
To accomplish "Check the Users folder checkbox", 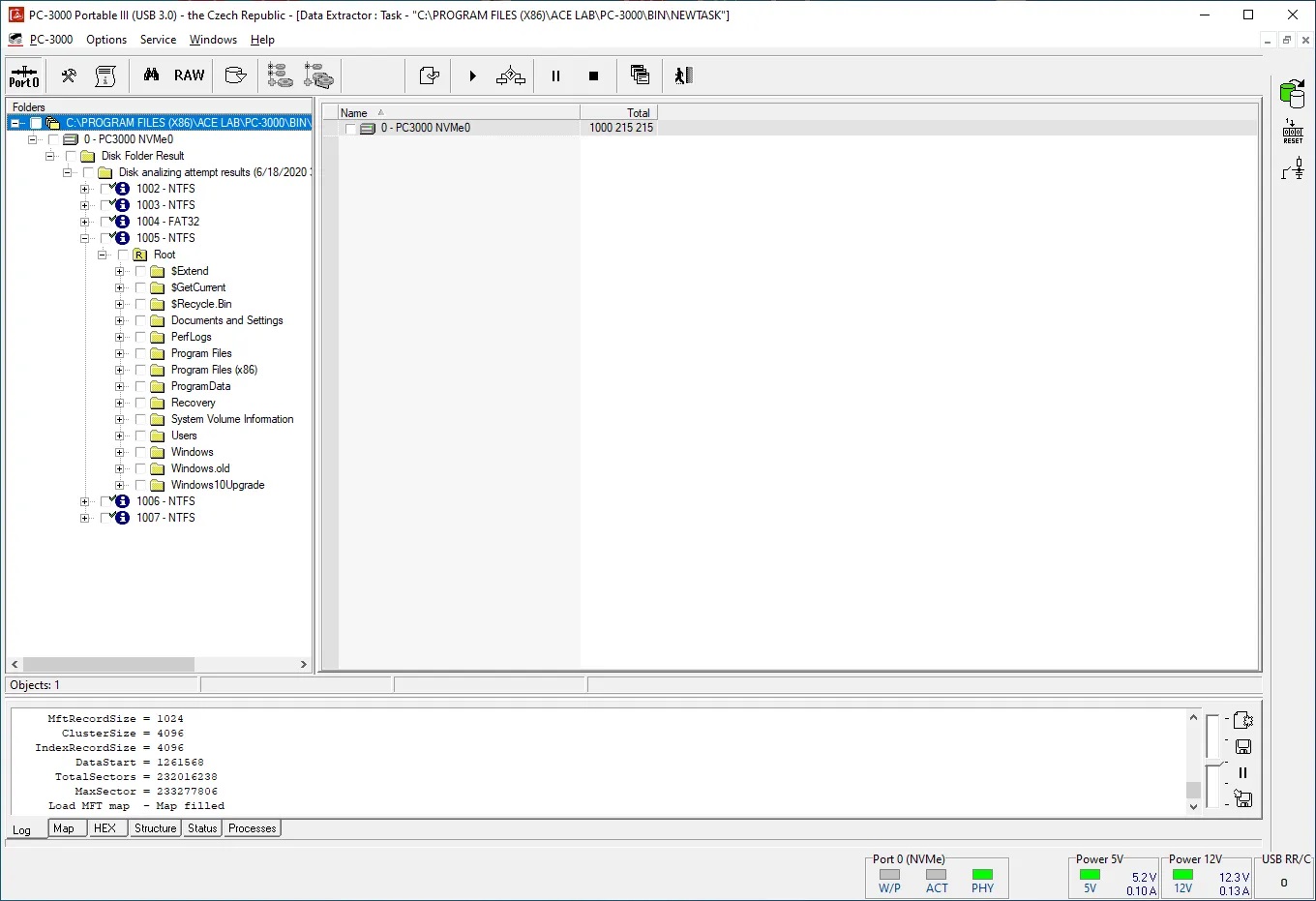I will point(141,435).
